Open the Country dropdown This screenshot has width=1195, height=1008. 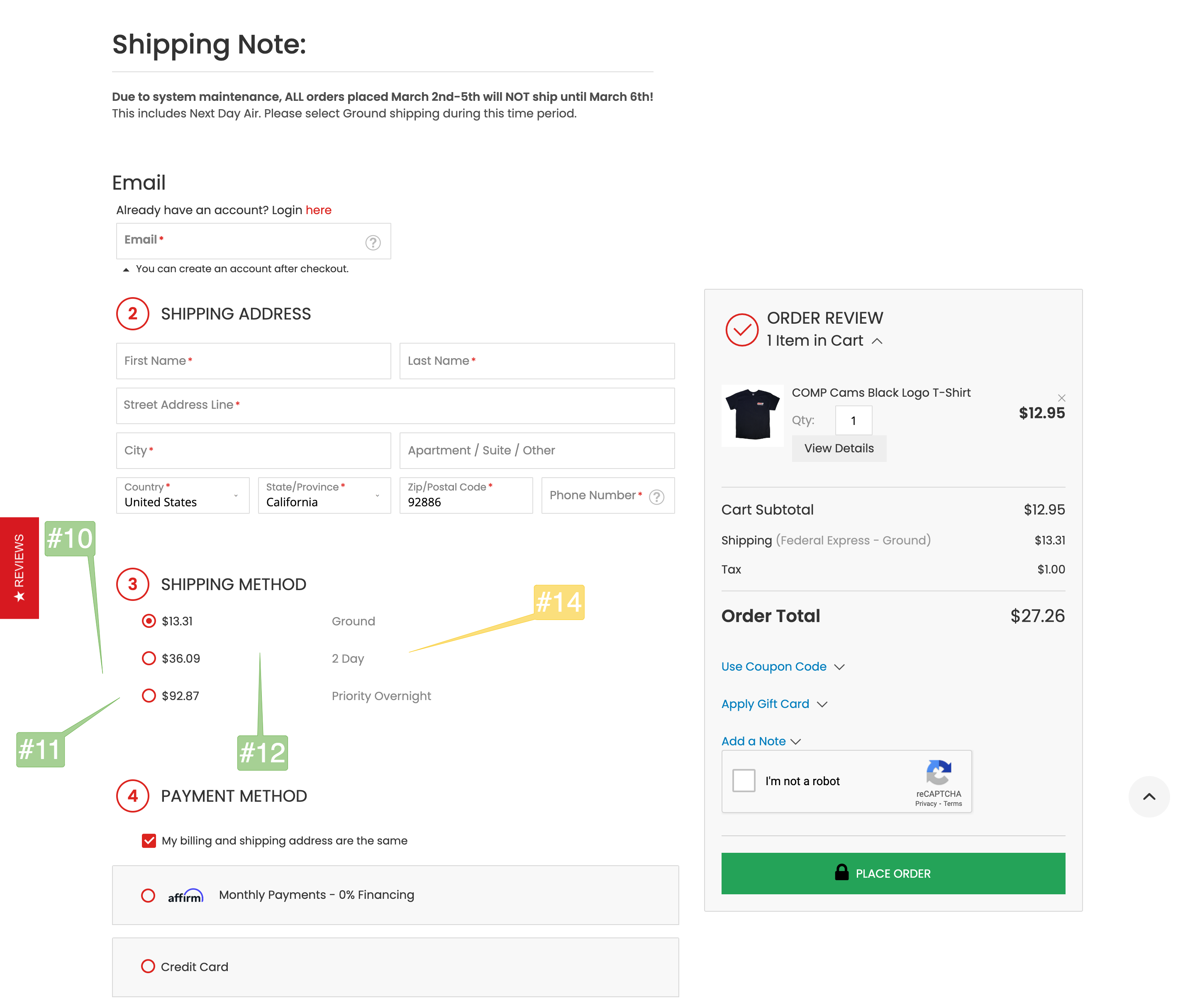[183, 495]
